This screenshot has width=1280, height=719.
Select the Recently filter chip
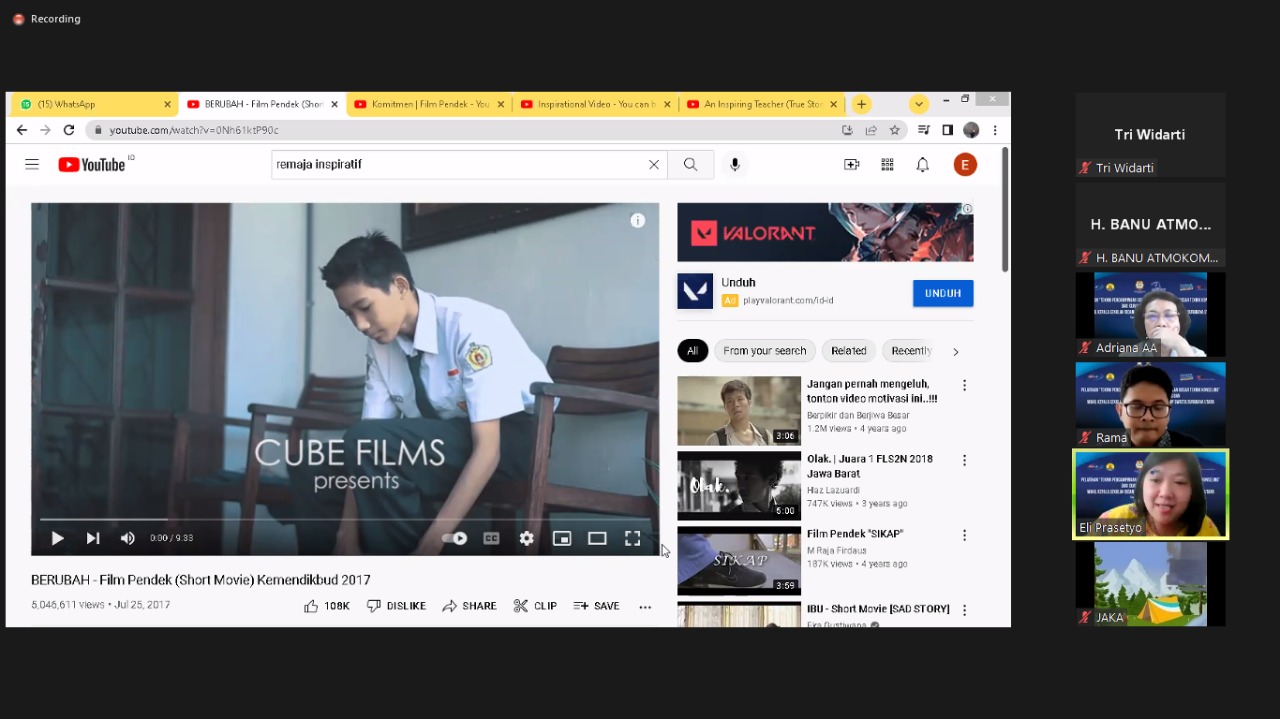click(x=910, y=351)
